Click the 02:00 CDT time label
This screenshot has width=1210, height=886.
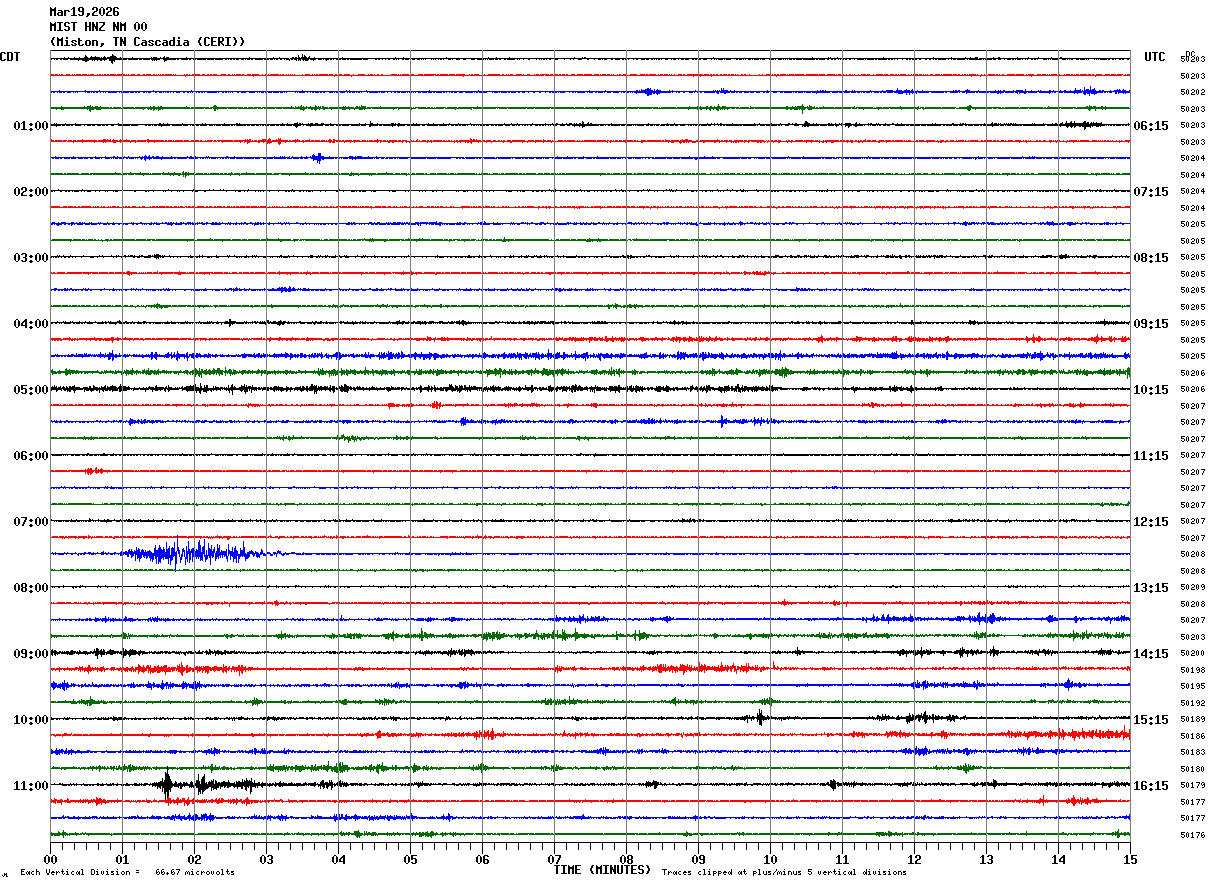pyautogui.click(x=31, y=192)
